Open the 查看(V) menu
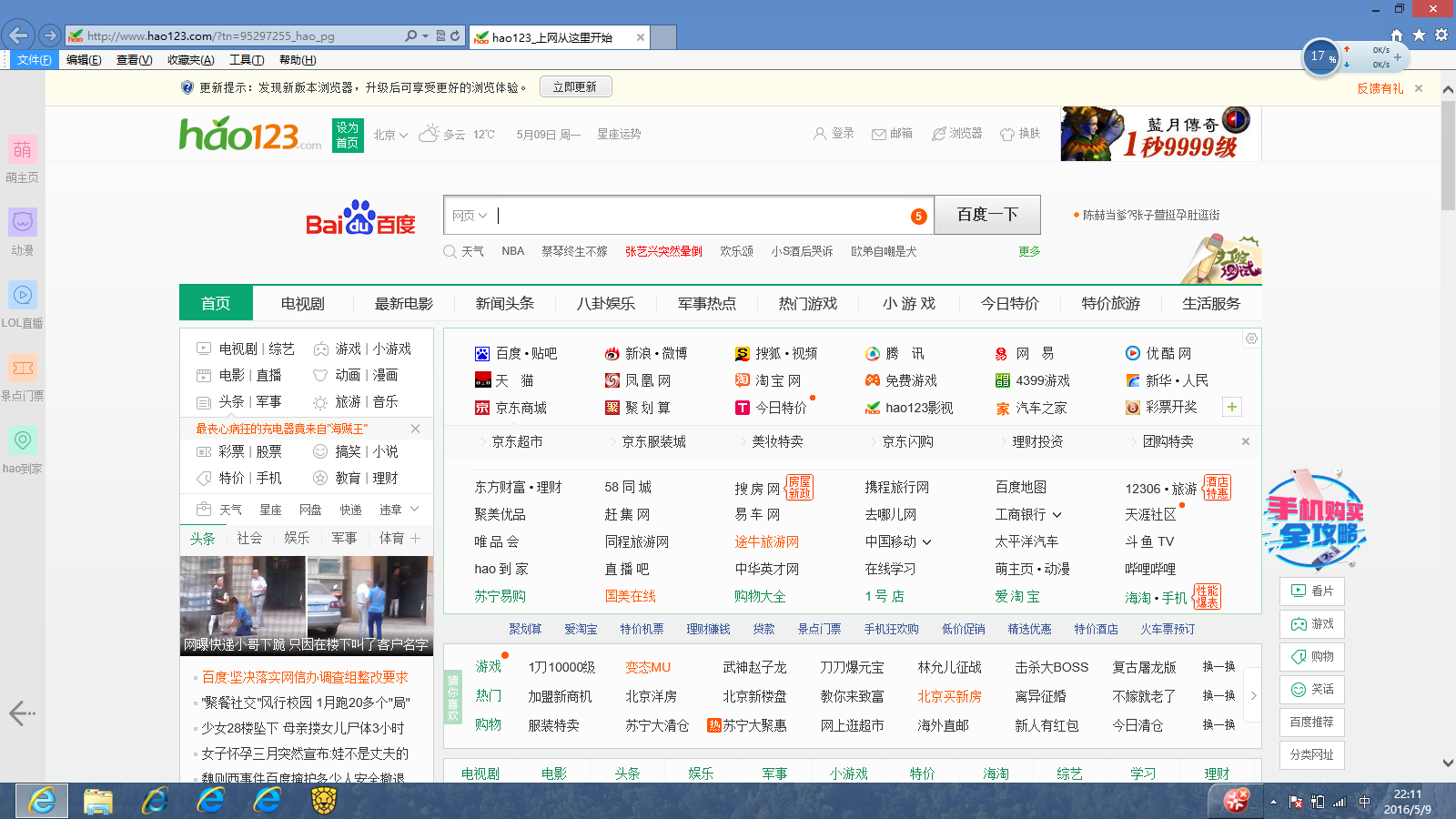The image size is (1456, 819). 134,60
